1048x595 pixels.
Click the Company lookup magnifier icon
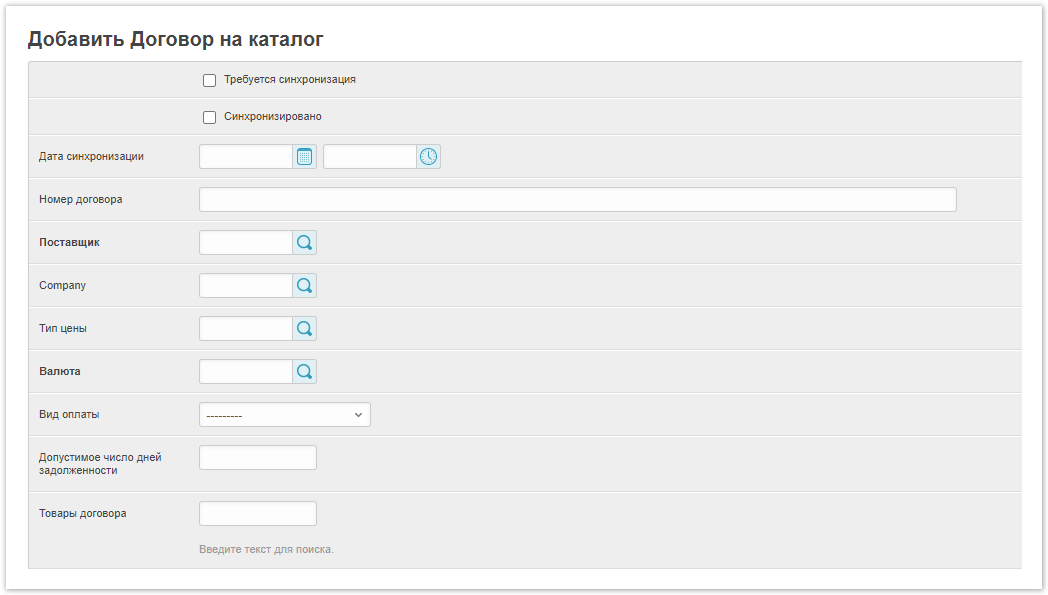point(305,286)
